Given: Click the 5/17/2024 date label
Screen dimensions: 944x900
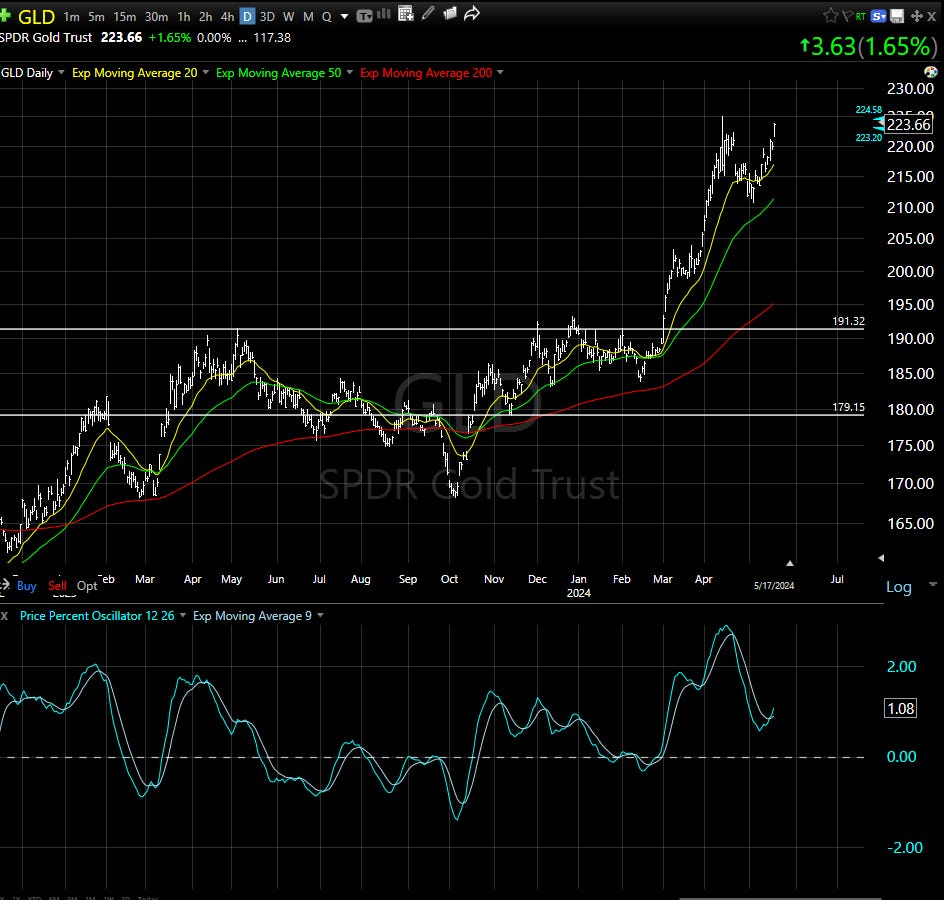Looking at the screenshot, I should 774,585.
